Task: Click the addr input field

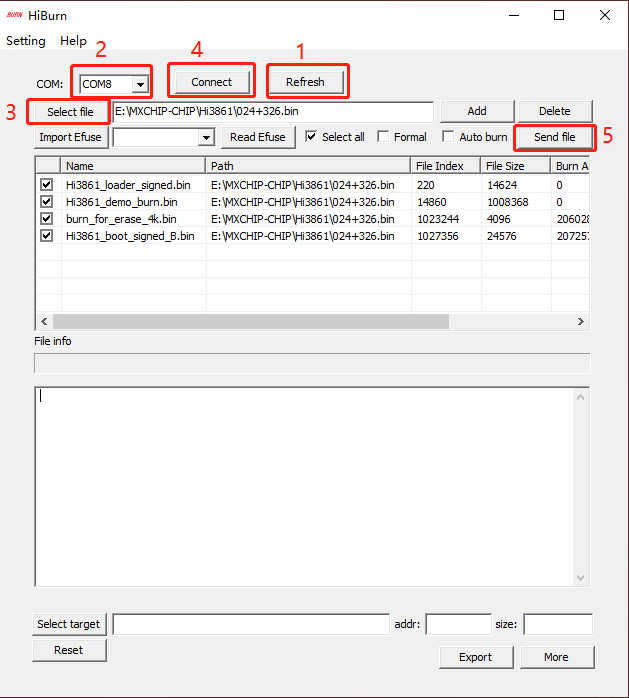Action: pyautogui.click(x=459, y=624)
